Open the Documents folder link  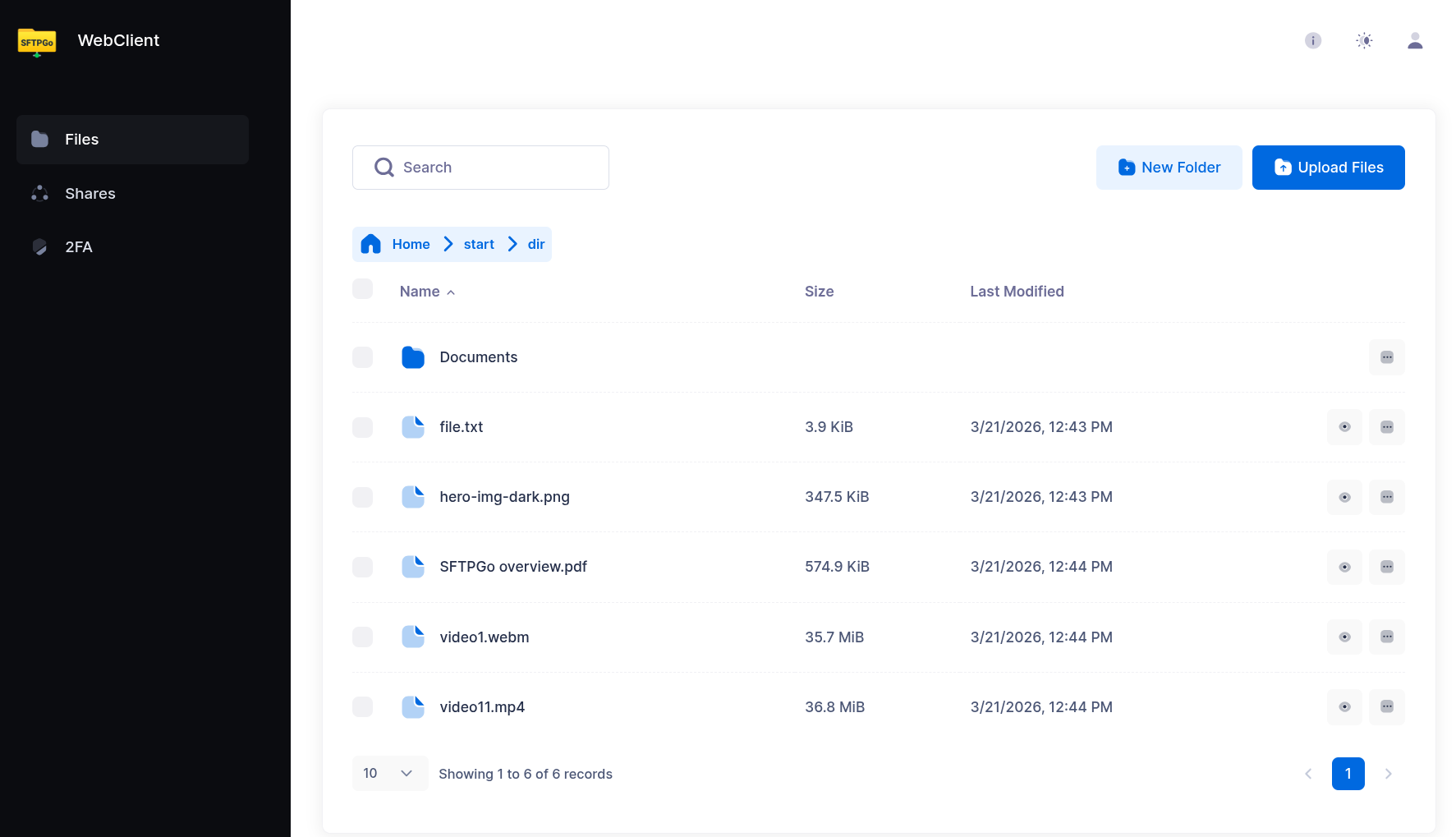[479, 357]
